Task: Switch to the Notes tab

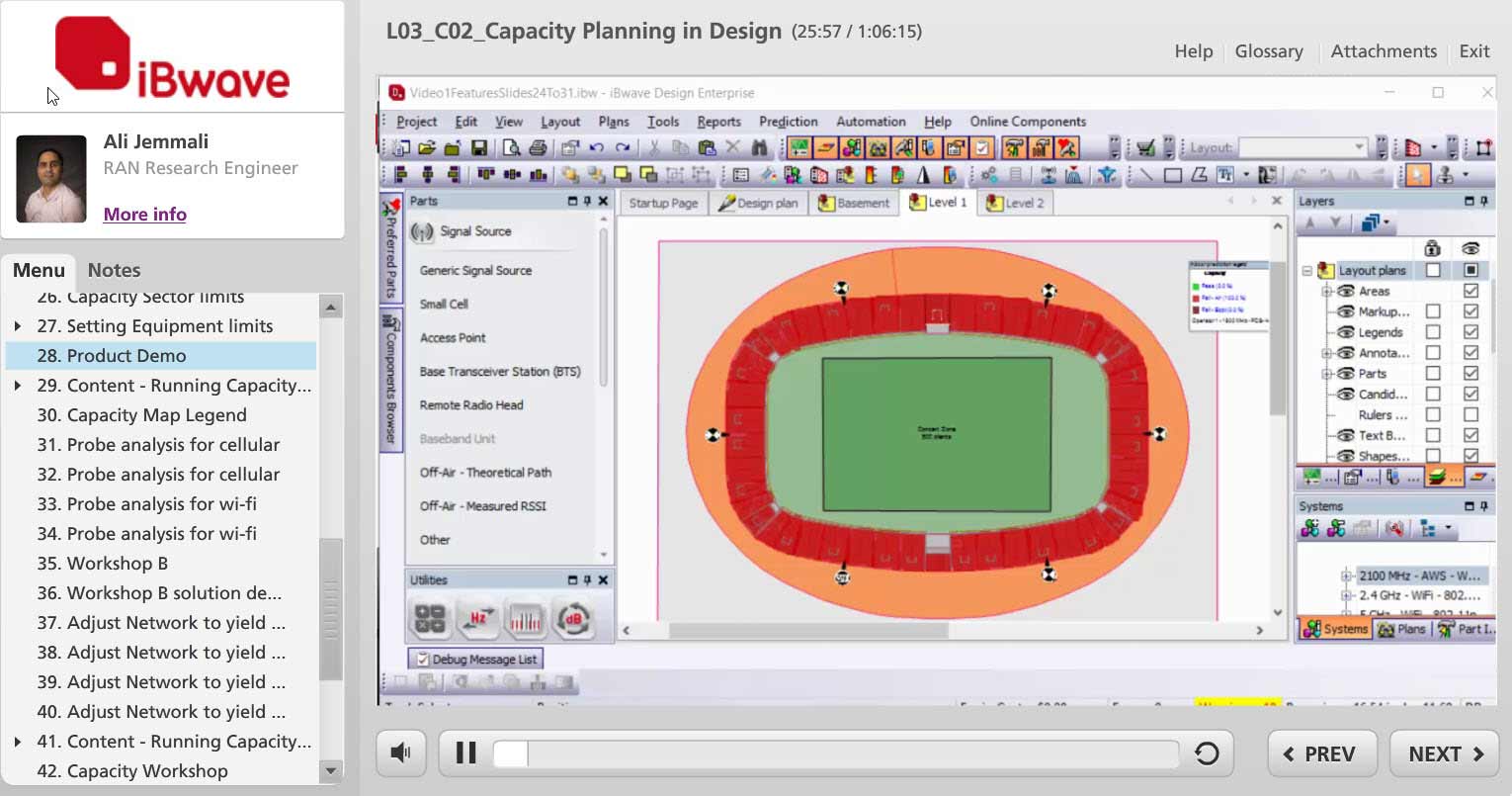Action: tap(114, 270)
